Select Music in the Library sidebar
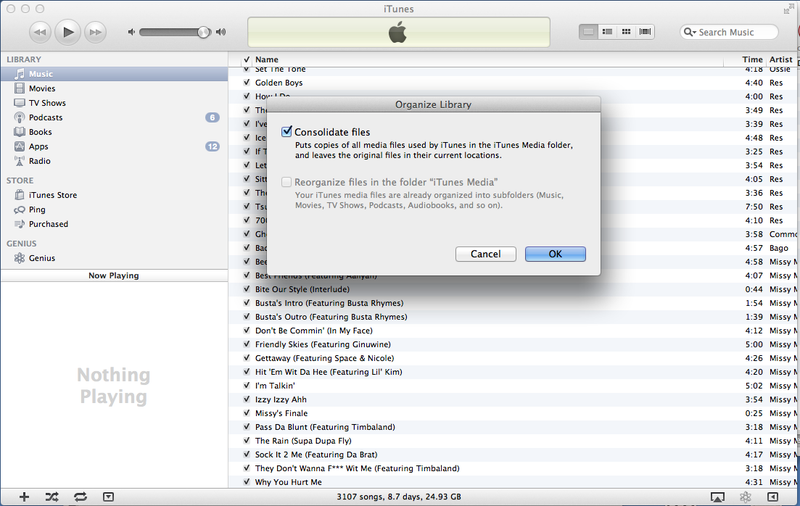This screenshot has height=506, width=800. tap(114, 74)
